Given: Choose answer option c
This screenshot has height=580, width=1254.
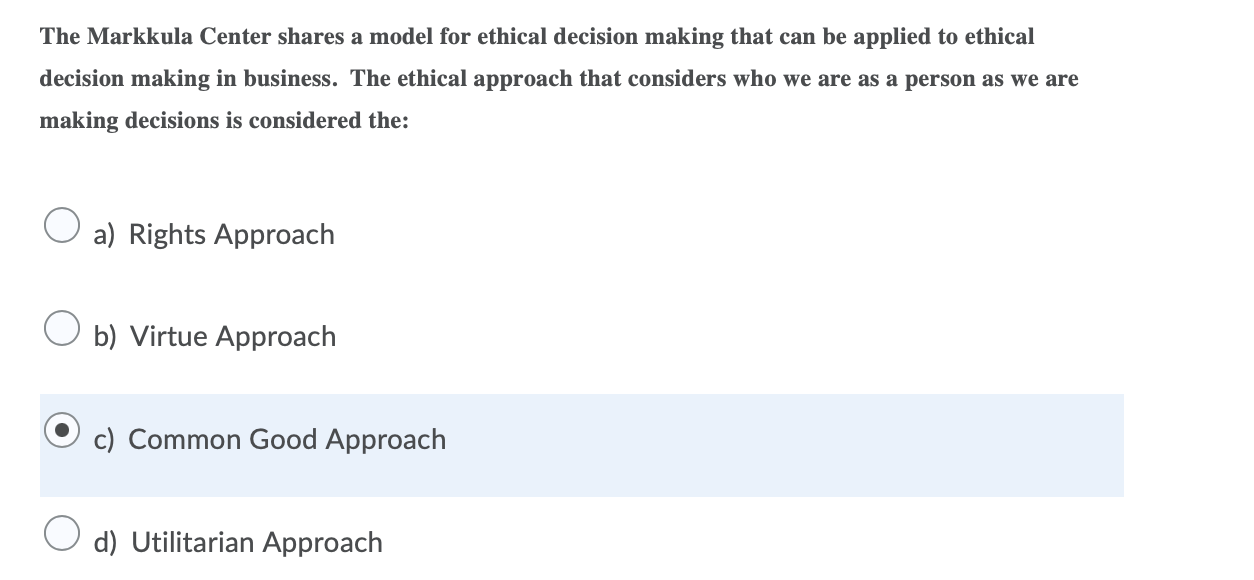Looking at the screenshot, I should 269,439.
